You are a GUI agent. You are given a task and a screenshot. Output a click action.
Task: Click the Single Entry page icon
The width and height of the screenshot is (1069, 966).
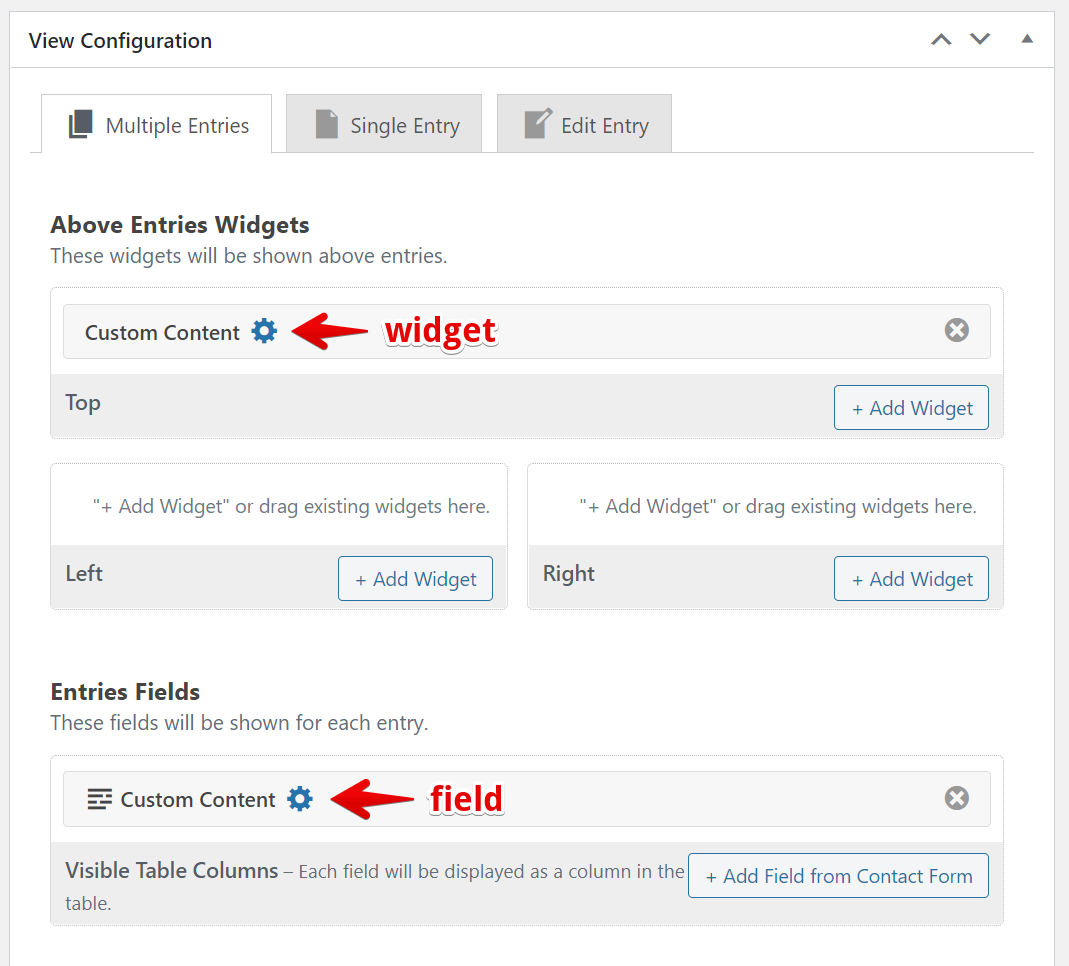(326, 125)
